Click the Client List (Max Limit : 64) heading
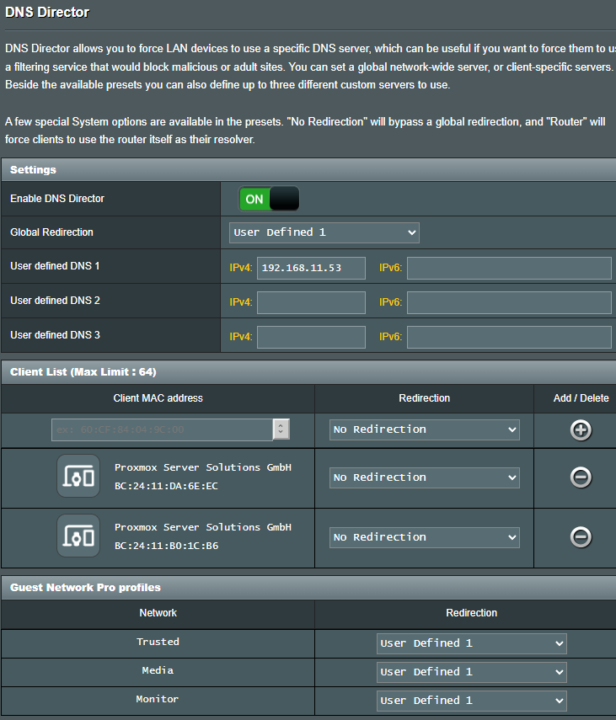Viewport: 616px width, 720px height. click(83, 372)
